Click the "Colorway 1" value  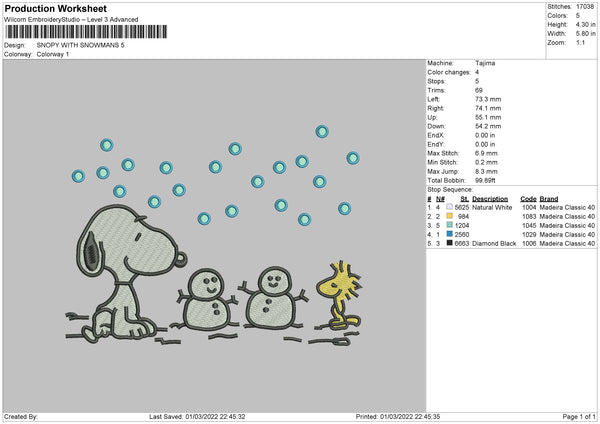53,54
